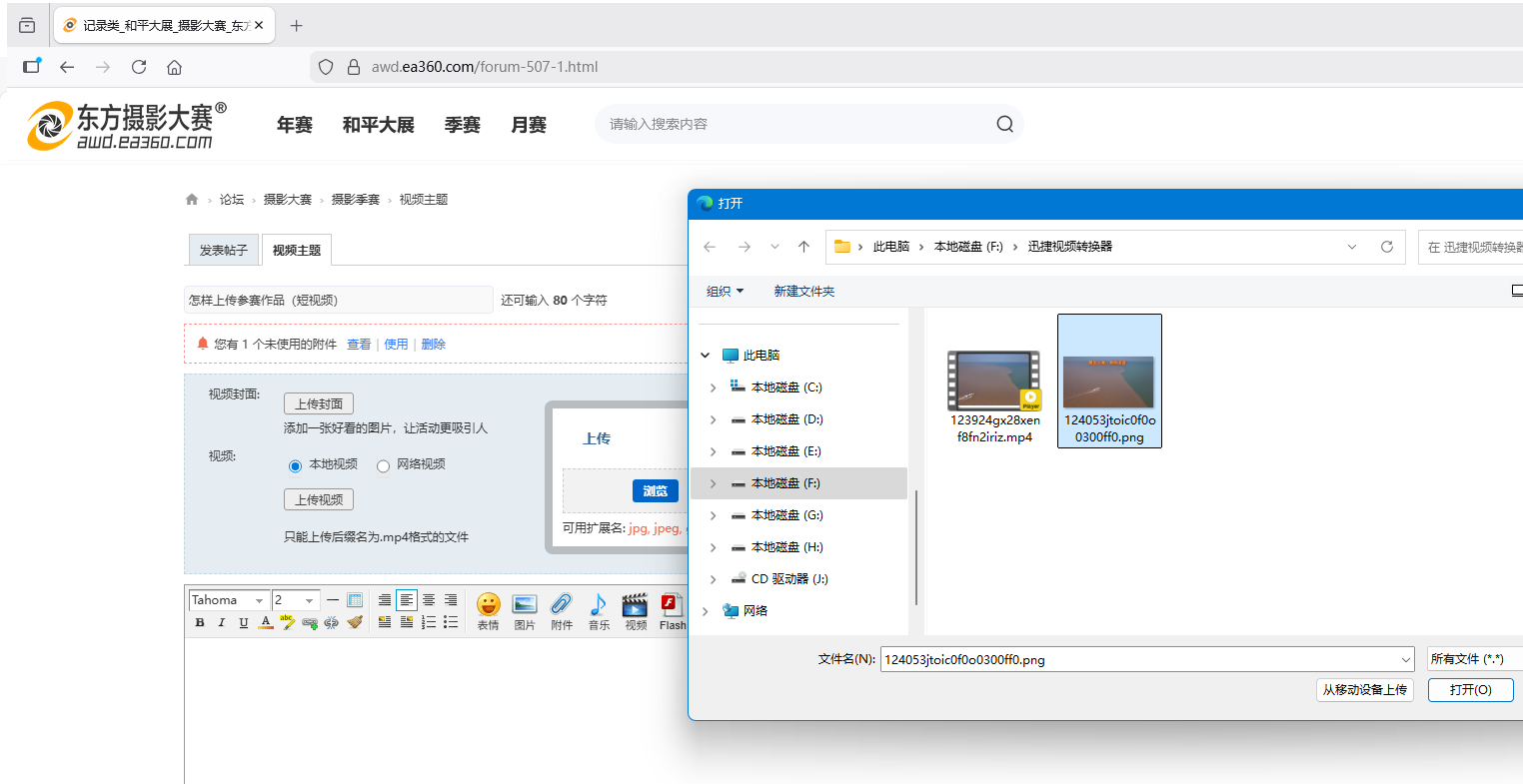
Task: Click the insert table icon in editor
Action: coord(355,600)
